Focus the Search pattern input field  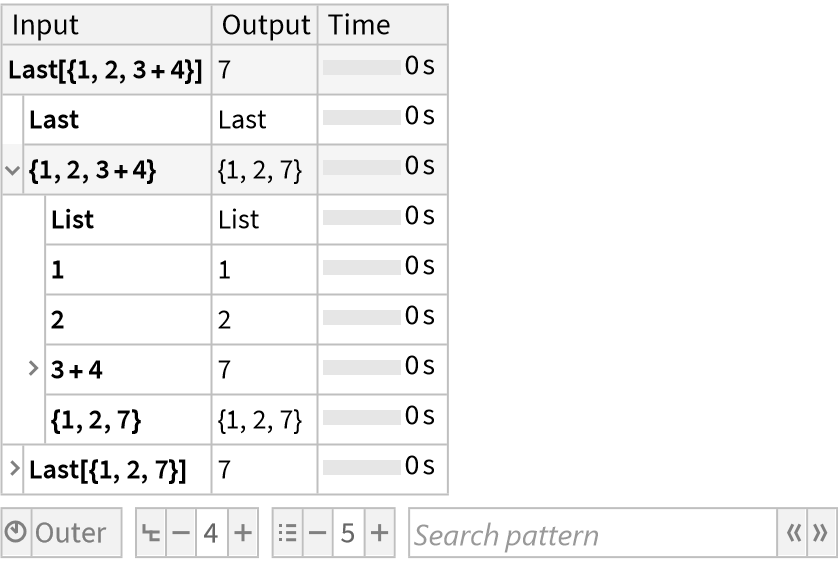(592, 533)
